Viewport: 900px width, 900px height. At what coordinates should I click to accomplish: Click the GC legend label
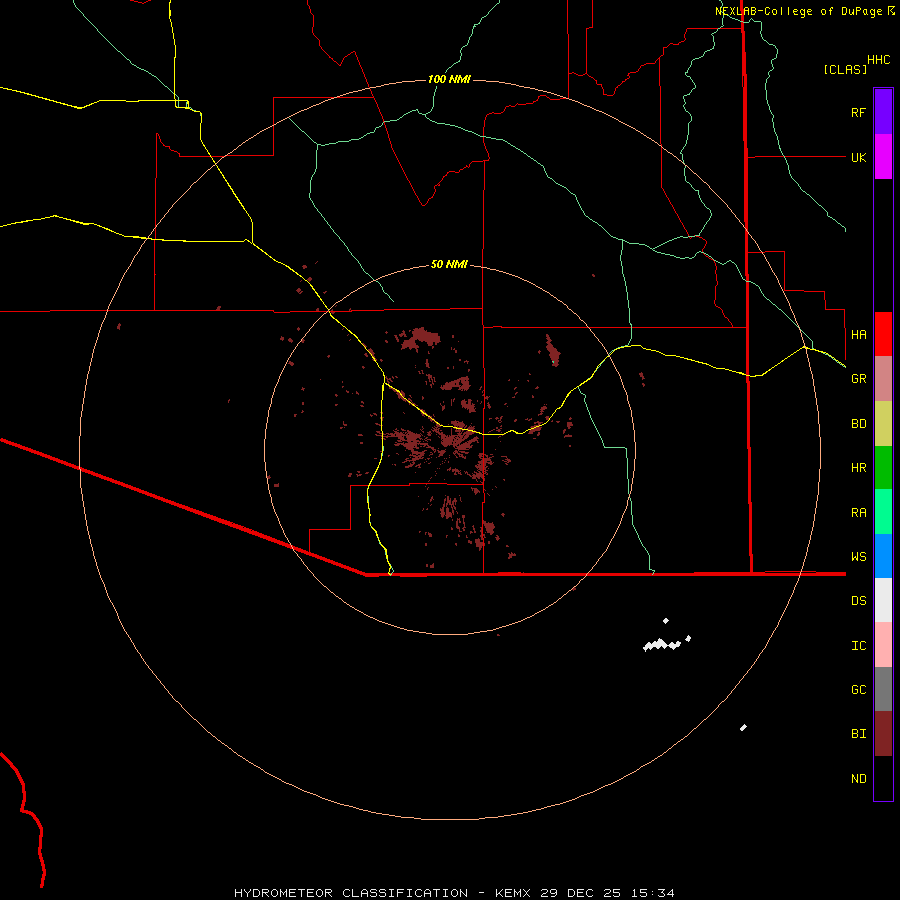[858, 689]
